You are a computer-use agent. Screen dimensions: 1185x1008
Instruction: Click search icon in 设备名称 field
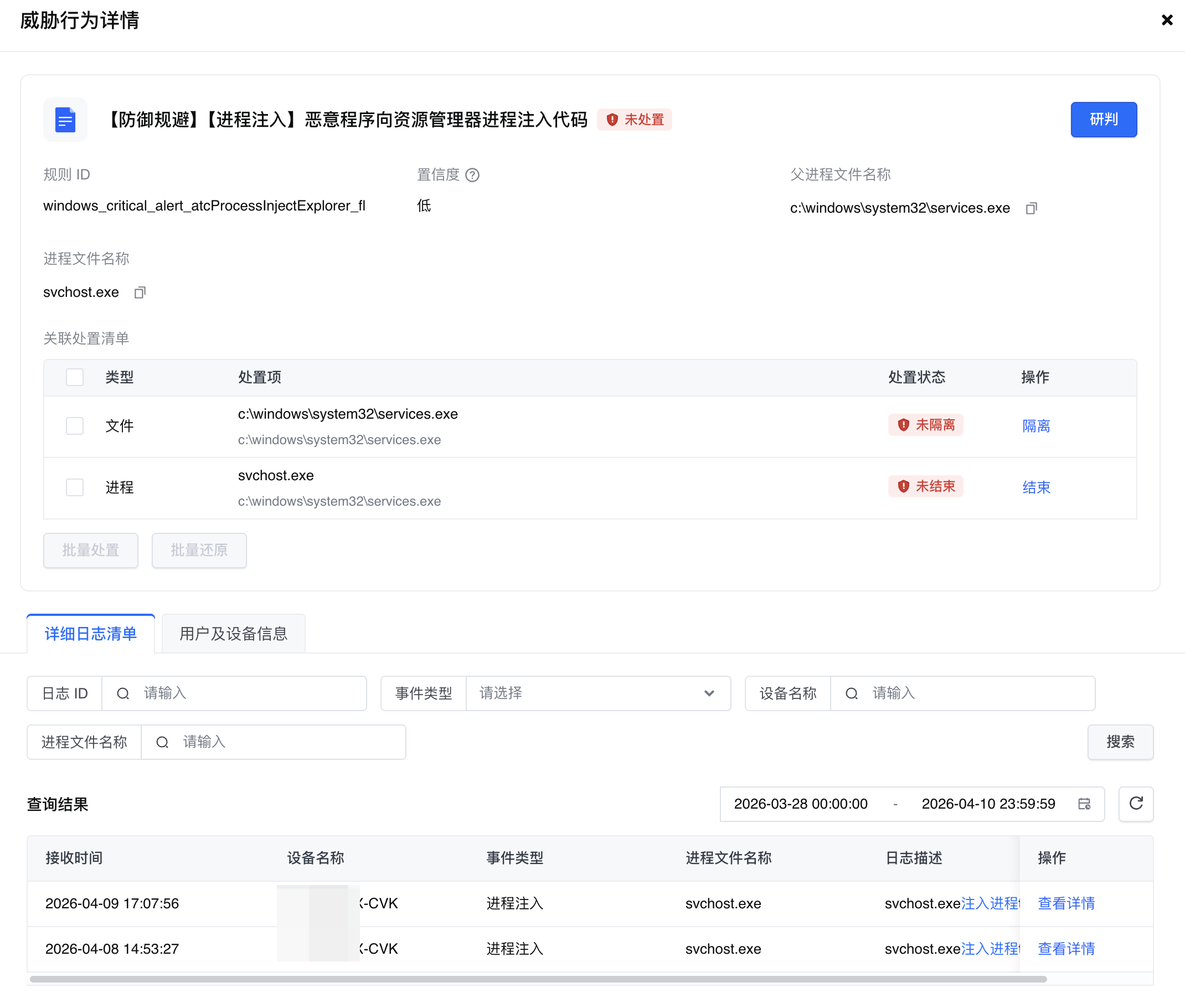(851, 693)
